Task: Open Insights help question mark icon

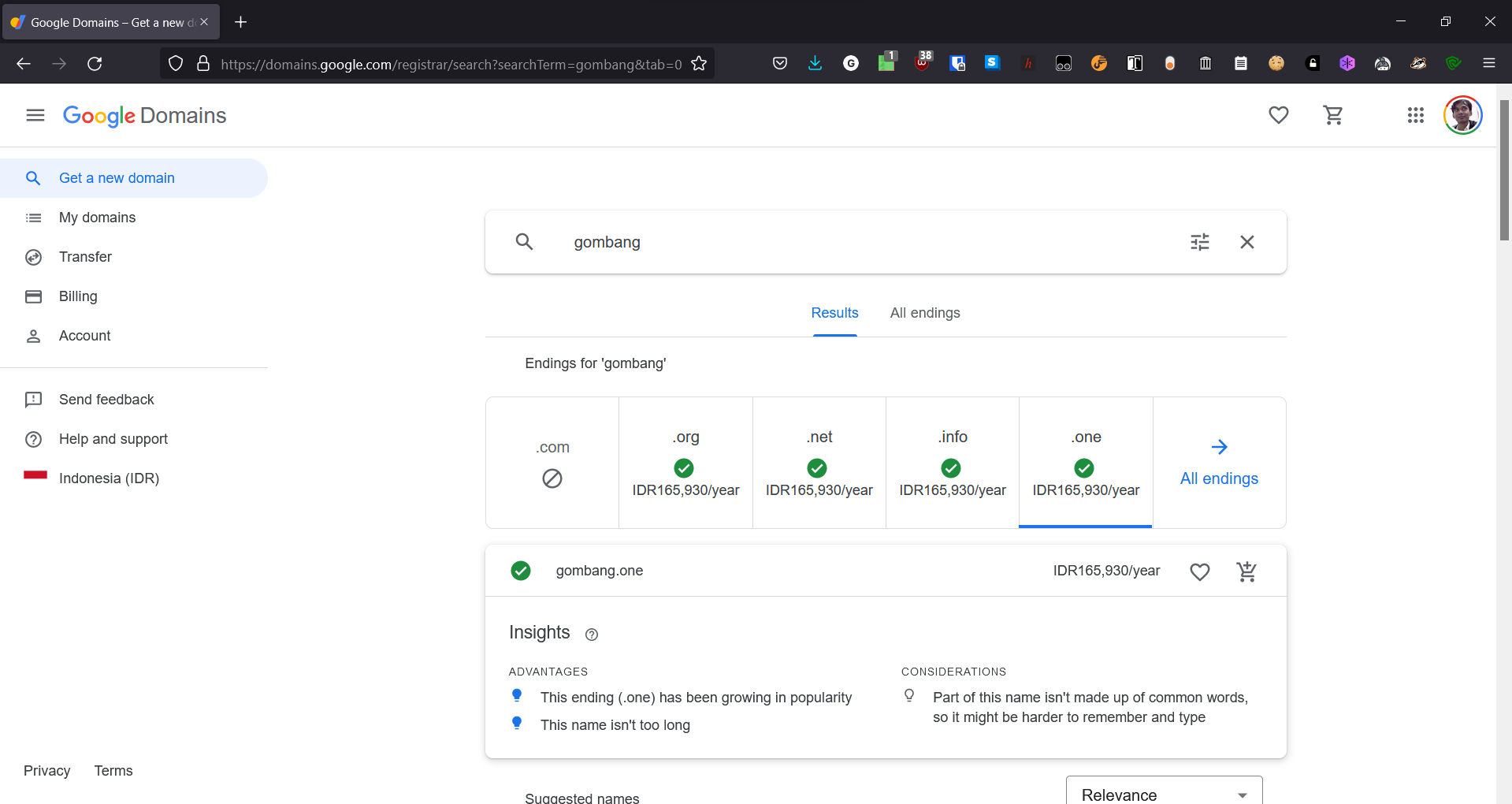Action: coord(592,635)
